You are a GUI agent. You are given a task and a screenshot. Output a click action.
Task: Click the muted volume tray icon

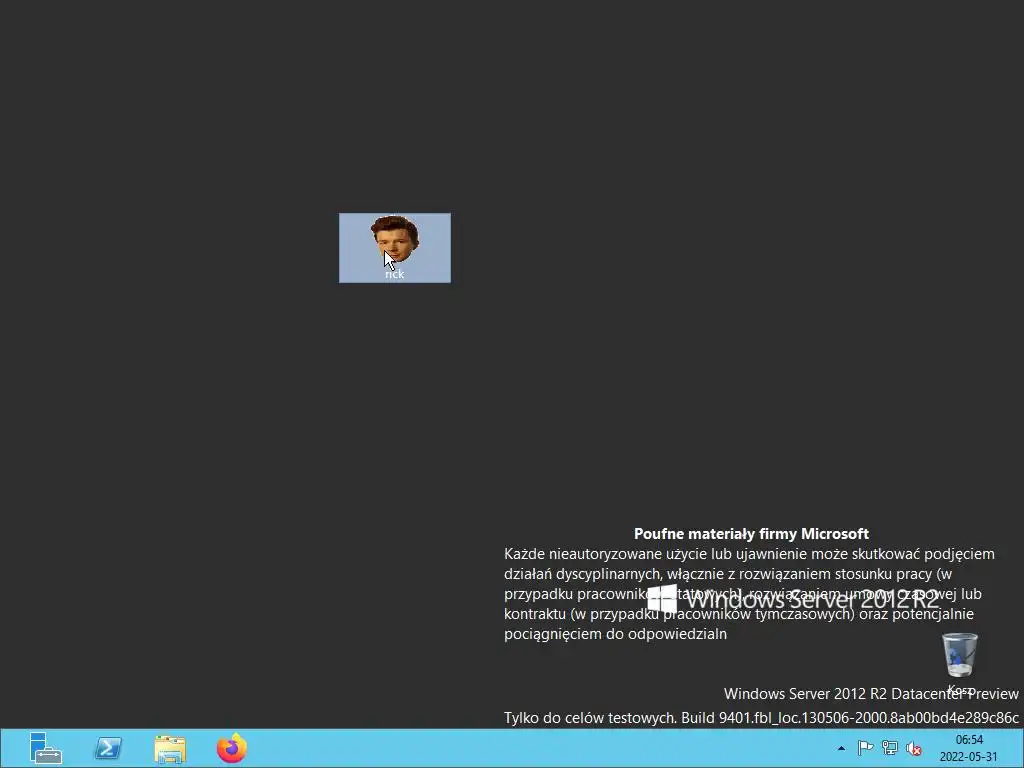[914, 748]
